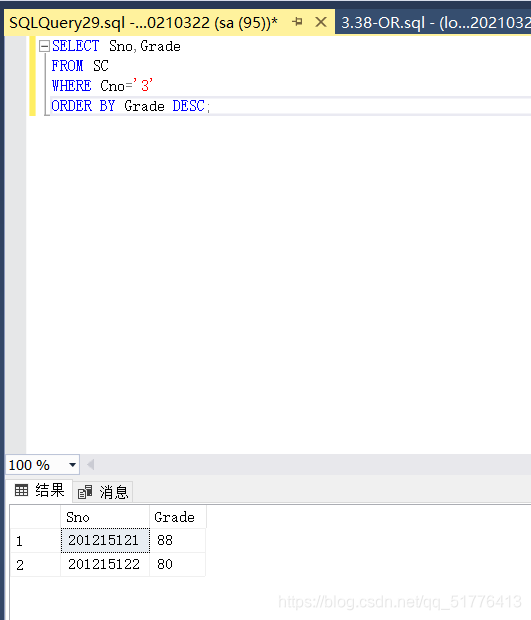The image size is (531, 620).
Task: Click the horizontal scrollbar left arrow
Action: click(x=91, y=465)
